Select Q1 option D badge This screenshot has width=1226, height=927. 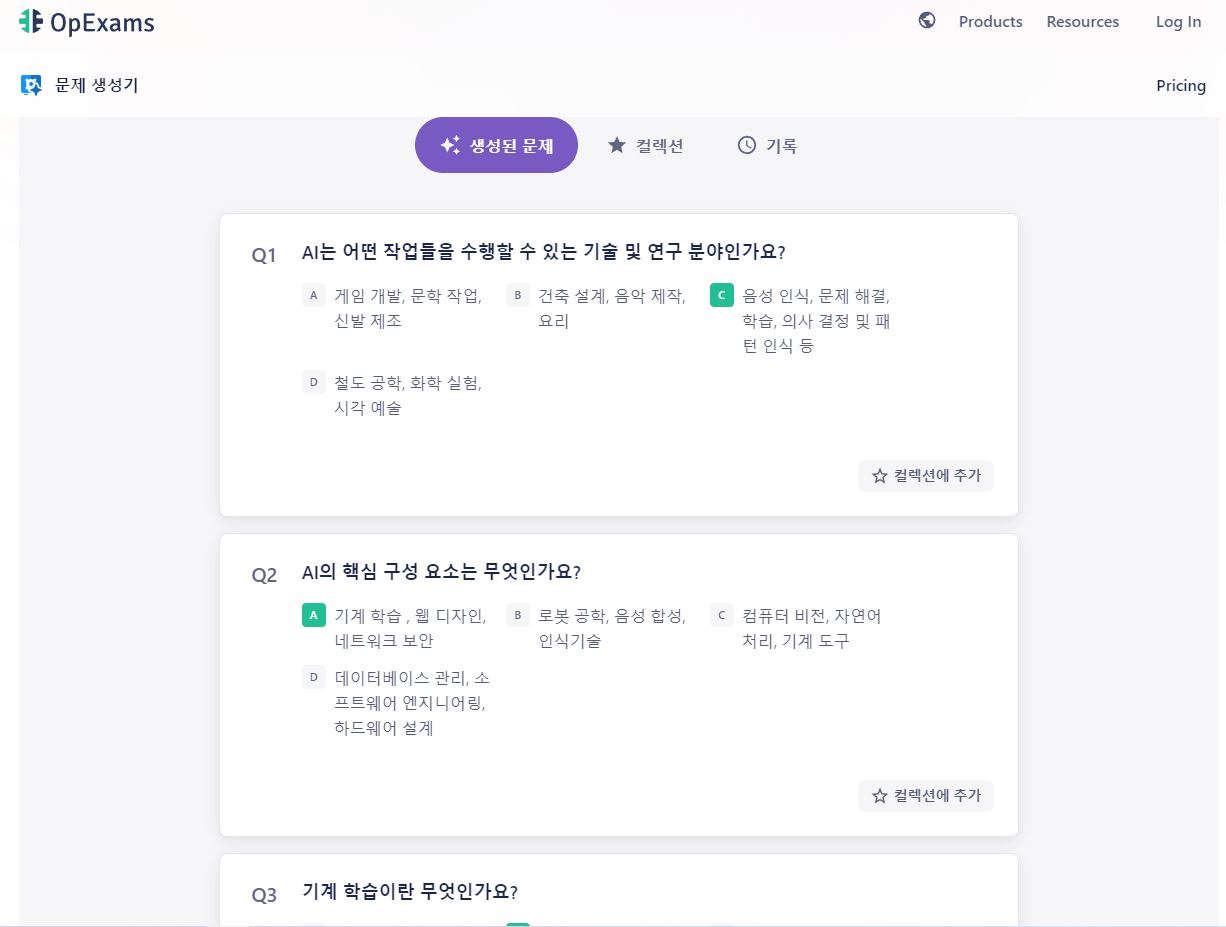[x=313, y=382]
